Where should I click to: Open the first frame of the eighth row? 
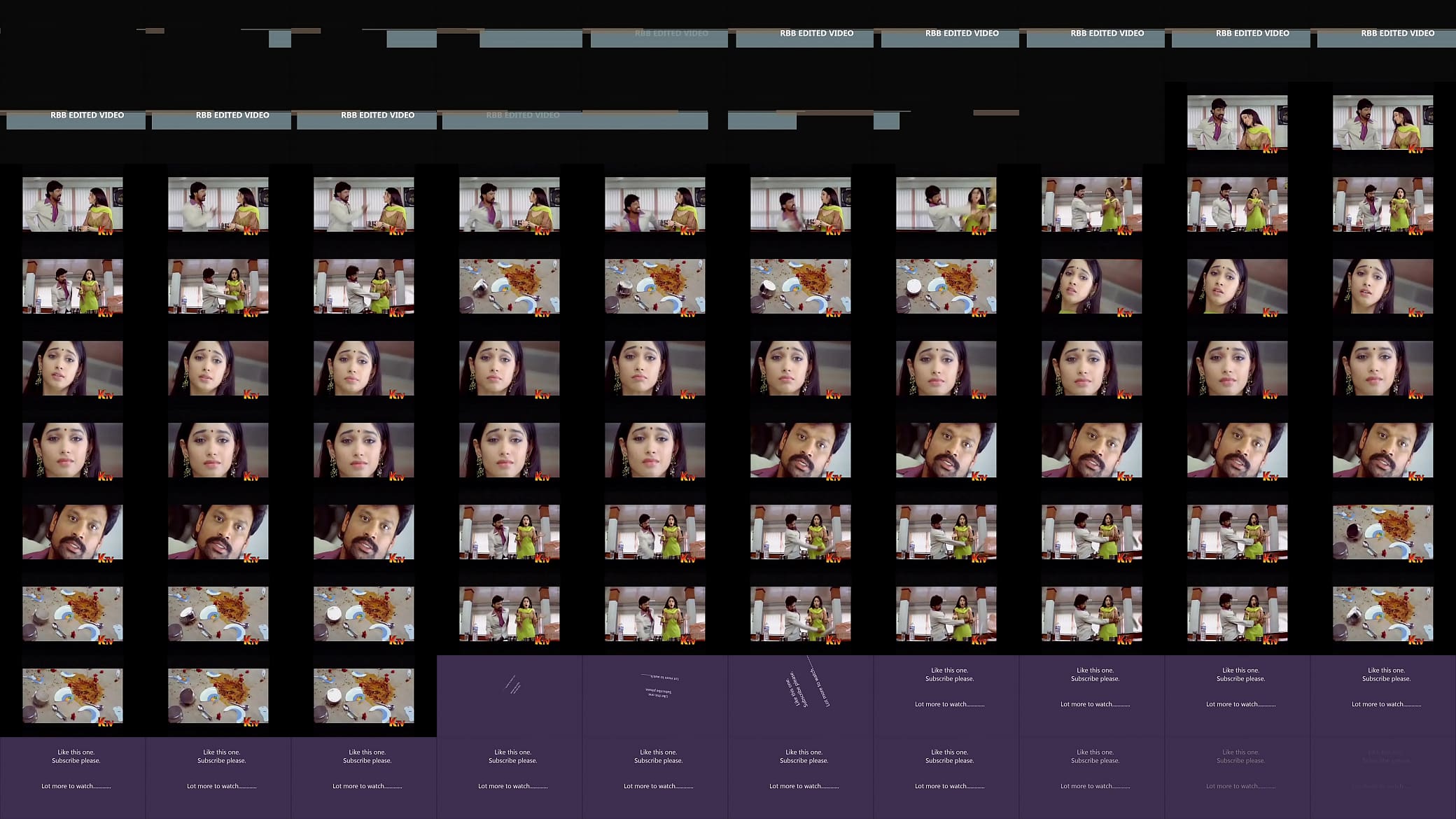[x=73, y=614]
